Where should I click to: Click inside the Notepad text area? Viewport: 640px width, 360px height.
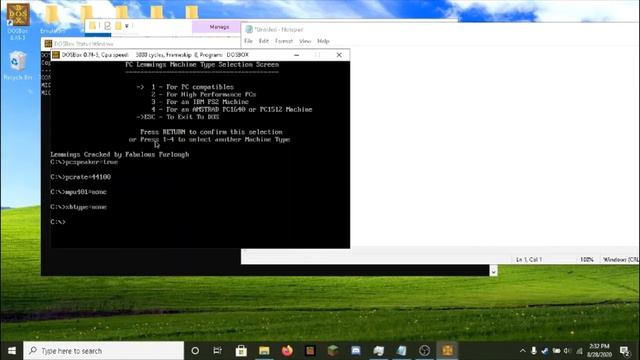coord(494,147)
